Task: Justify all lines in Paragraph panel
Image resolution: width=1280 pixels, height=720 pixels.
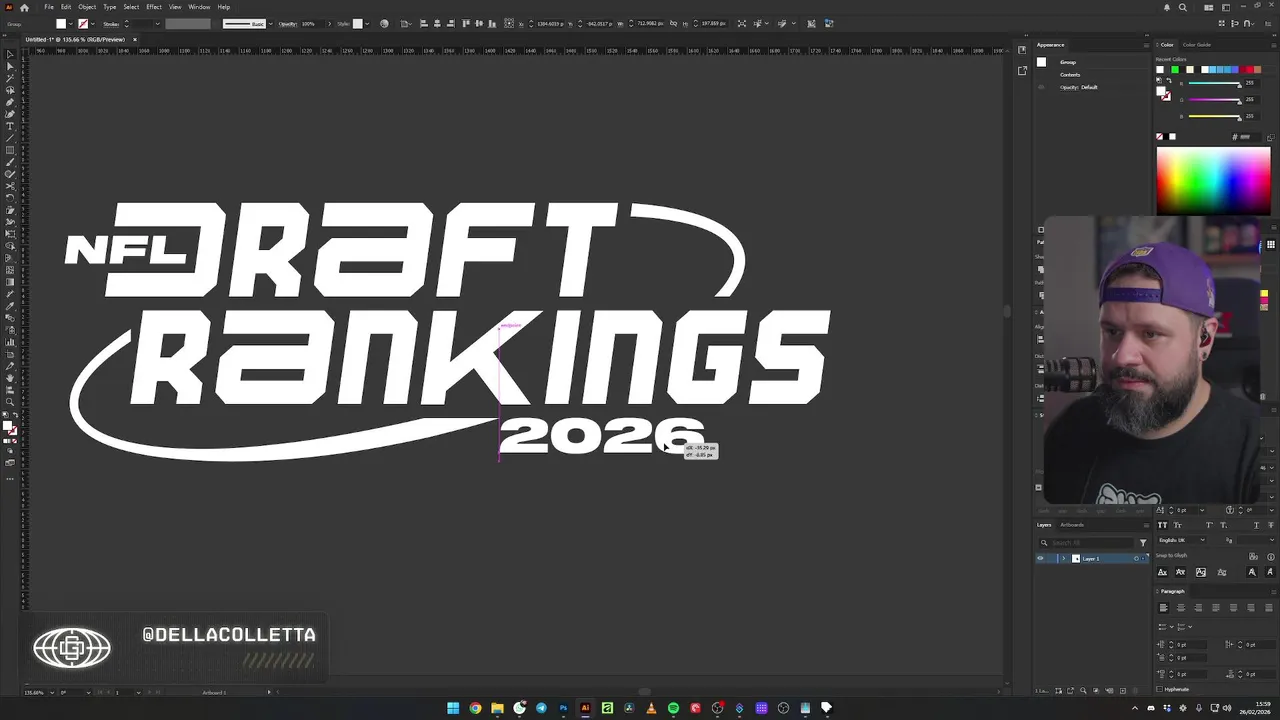Action: tap(1269, 608)
